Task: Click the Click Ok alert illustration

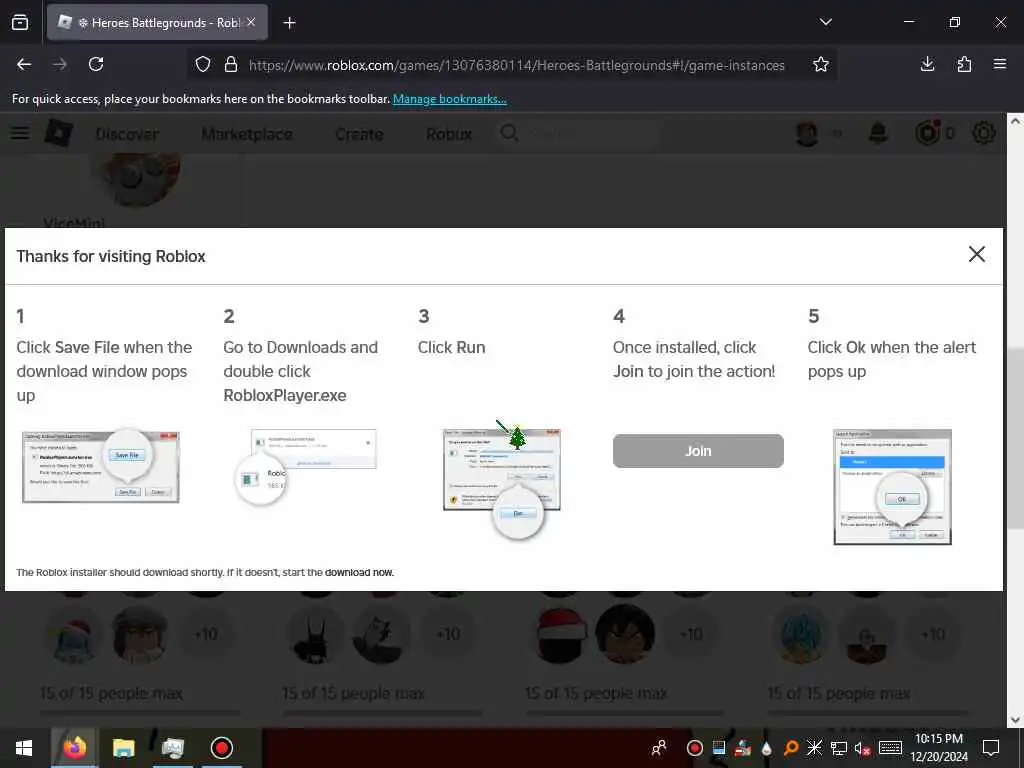Action: pyautogui.click(x=892, y=487)
